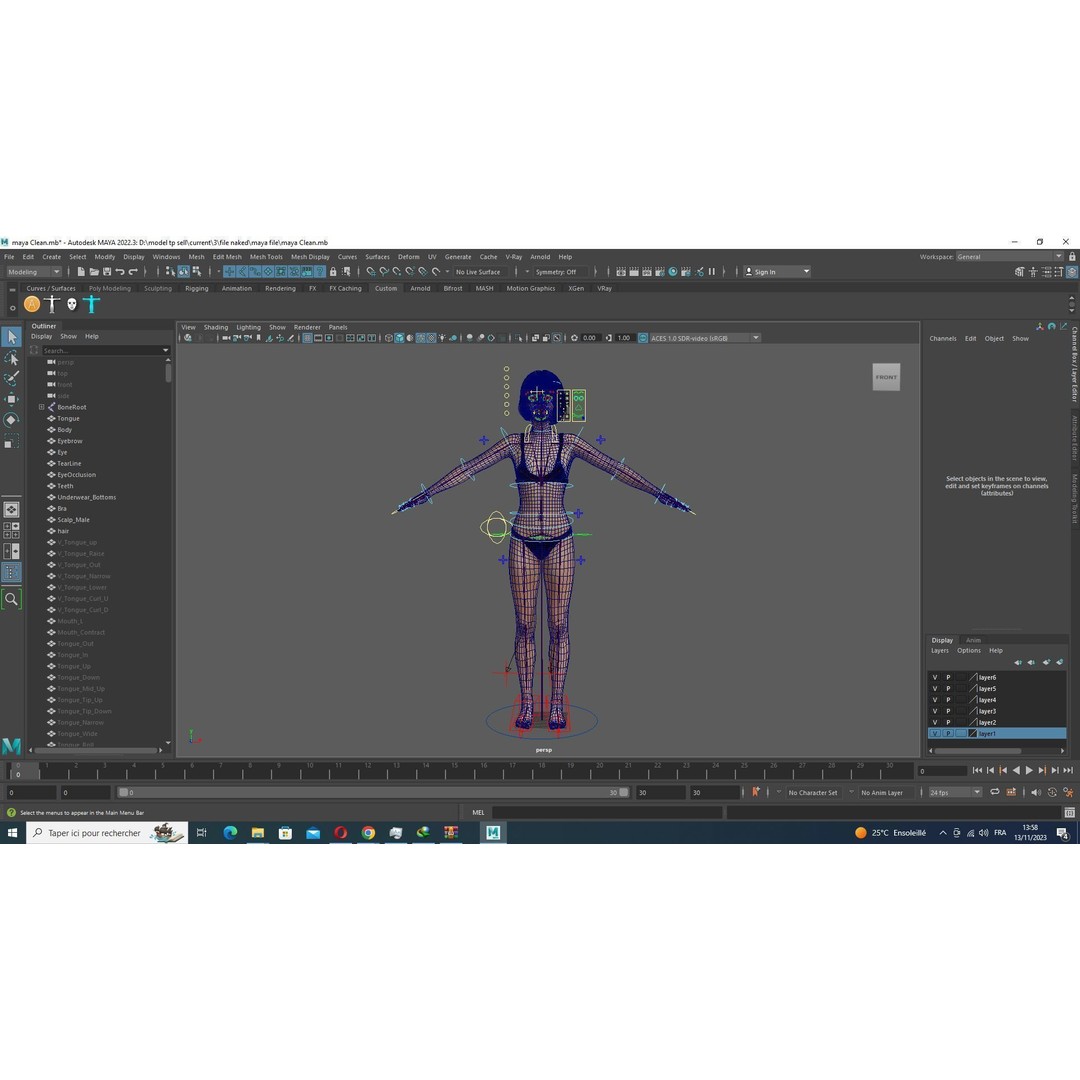The image size is (1080, 1080).
Task: Open the viewport Shading menu
Action: [x=216, y=327]
